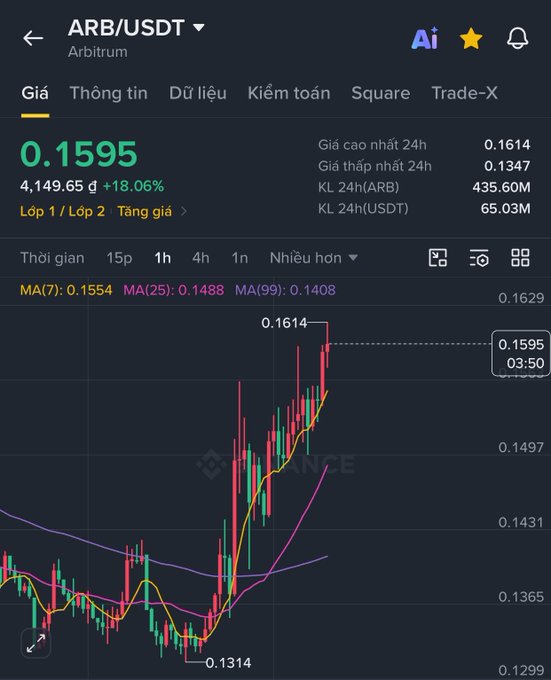
Task: Open the chart drawing tools icon
Action: 438,258
